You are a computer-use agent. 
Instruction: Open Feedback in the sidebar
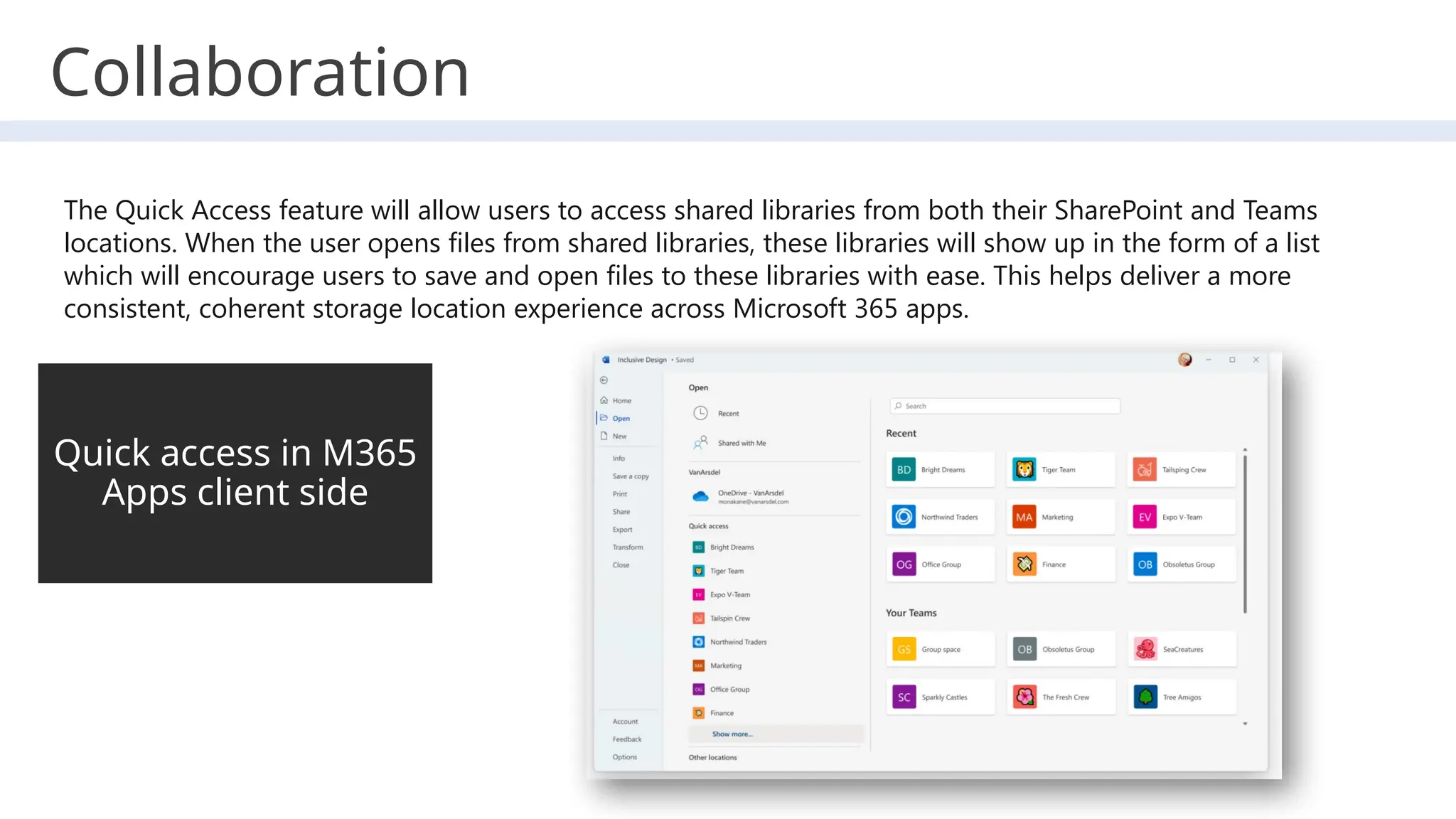(627, 739)
